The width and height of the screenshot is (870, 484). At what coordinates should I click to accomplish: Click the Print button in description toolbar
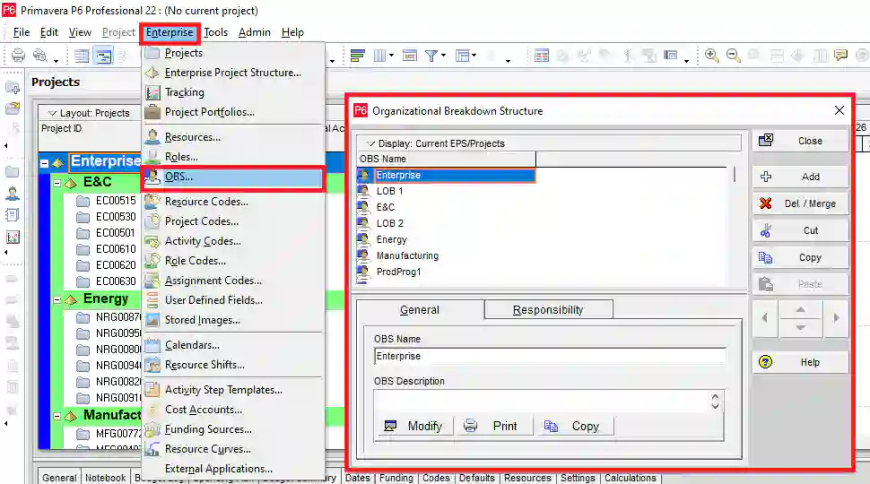coord(494,426)
